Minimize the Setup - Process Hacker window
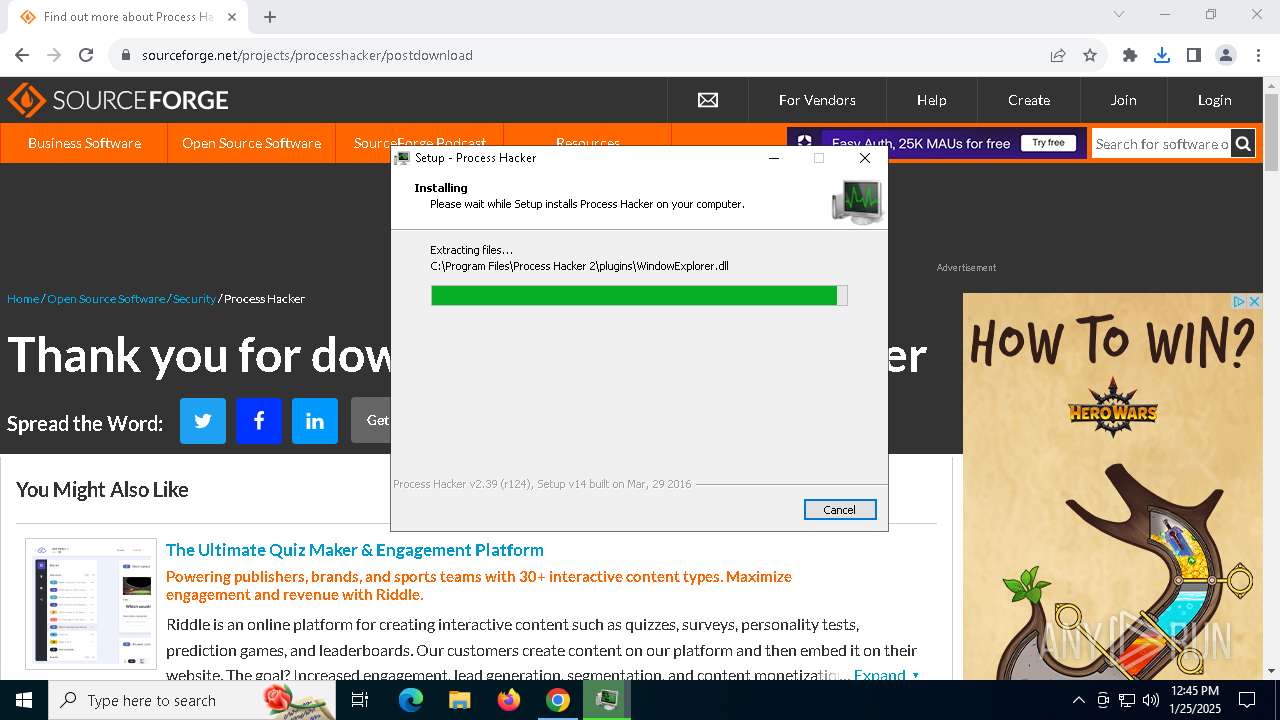Image resolution: width=1280 pixels, height=720 pixels. tap(774, 158)
